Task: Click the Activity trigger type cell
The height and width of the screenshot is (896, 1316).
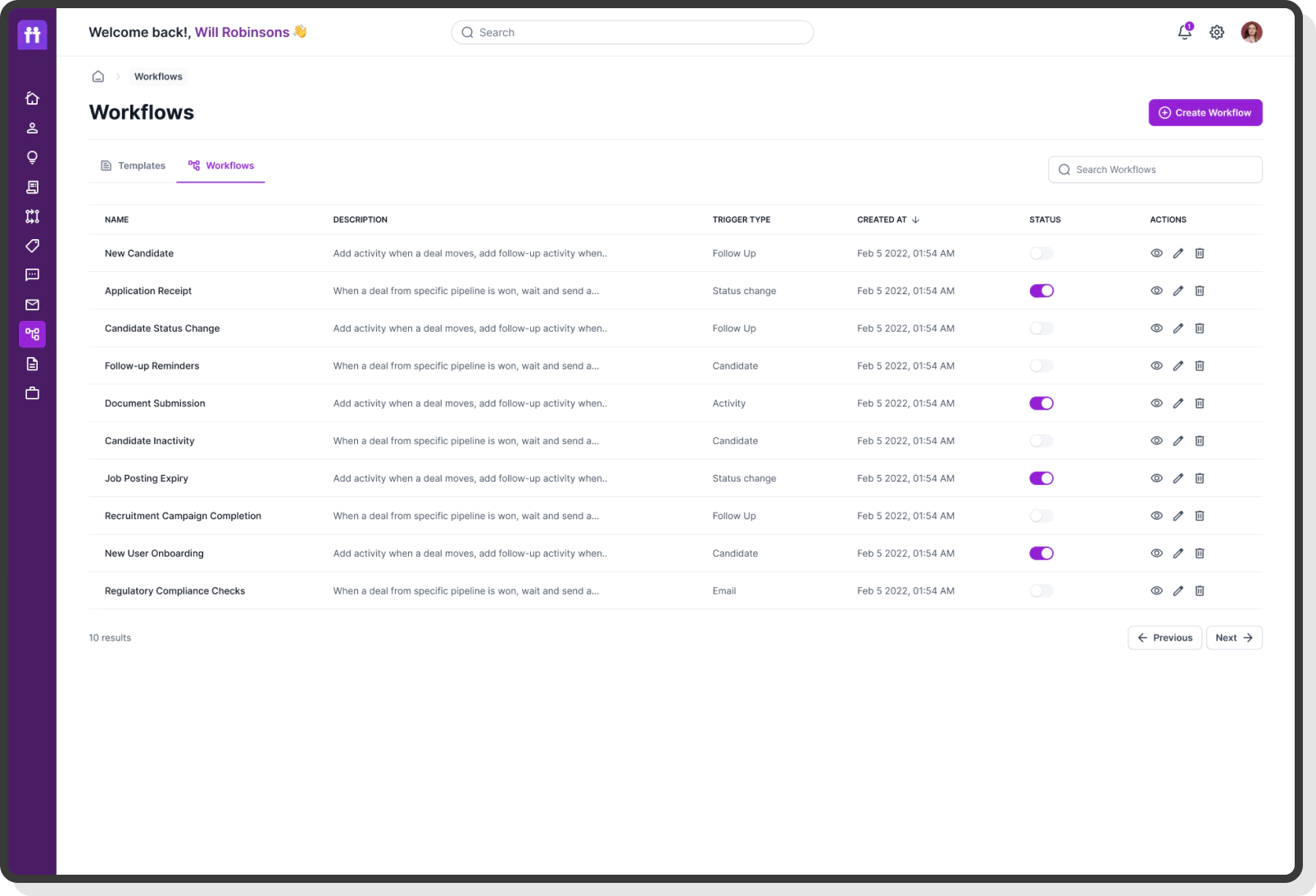Action: point(728,404)
